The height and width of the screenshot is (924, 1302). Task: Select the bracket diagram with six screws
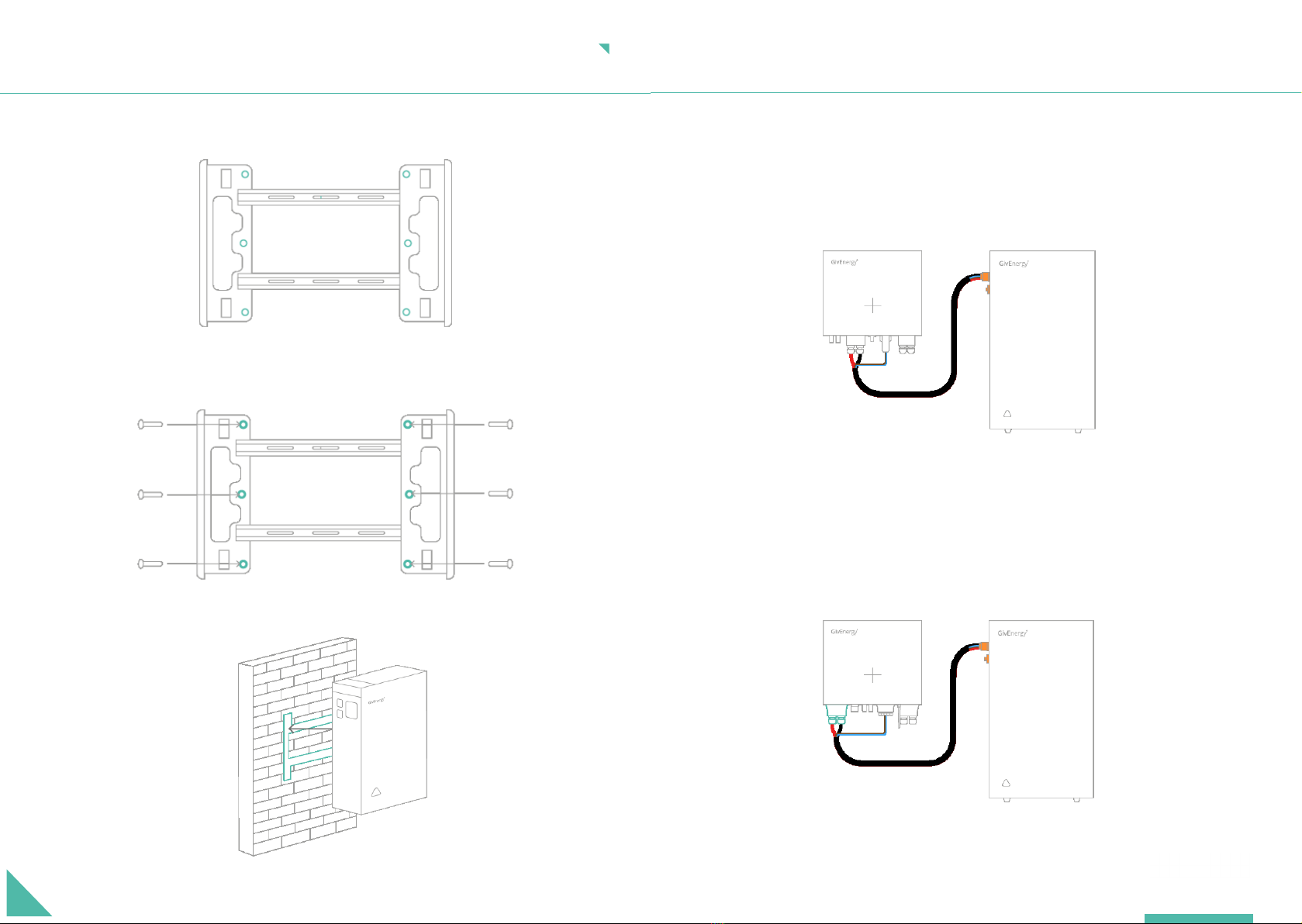click(x=326, y=495)
